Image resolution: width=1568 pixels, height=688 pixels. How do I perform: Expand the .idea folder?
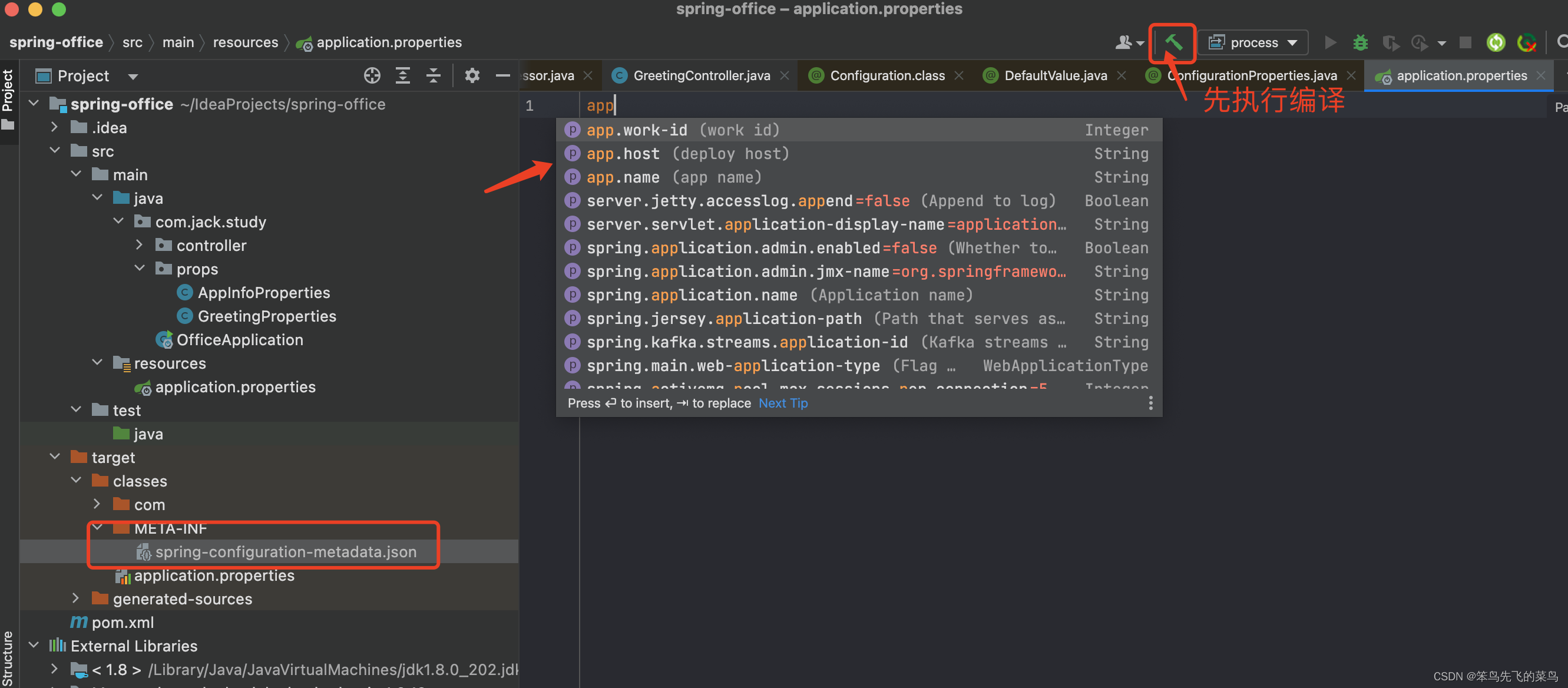tap(55, 127)
